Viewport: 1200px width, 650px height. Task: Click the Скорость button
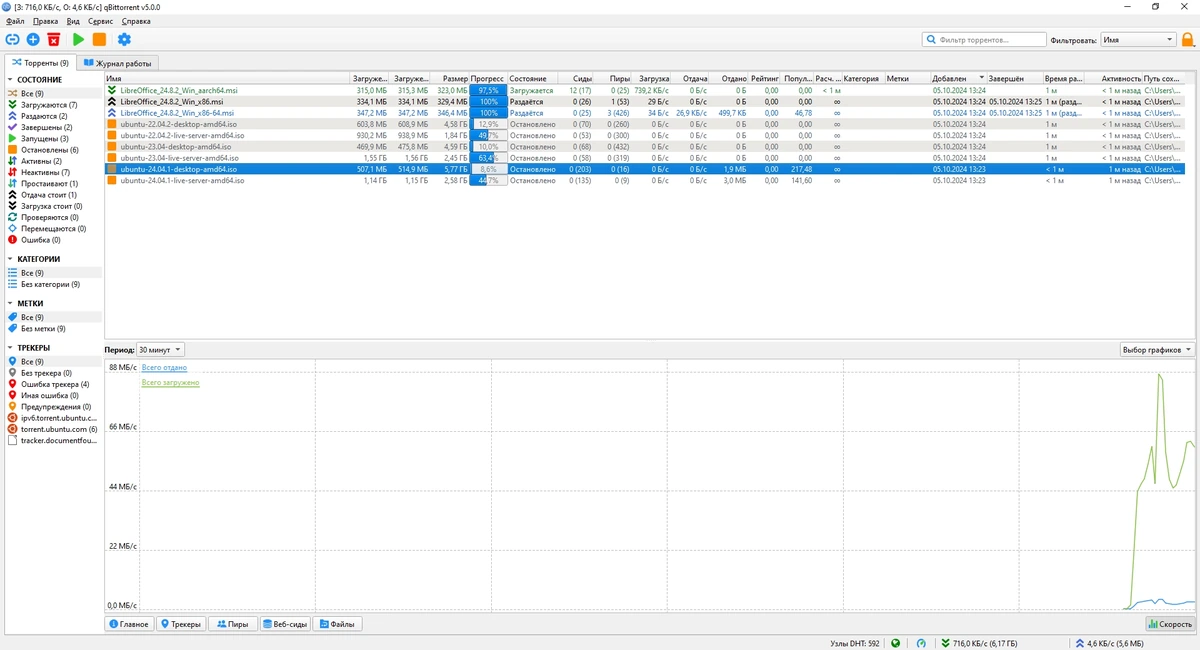click(x=1169, y=624)
